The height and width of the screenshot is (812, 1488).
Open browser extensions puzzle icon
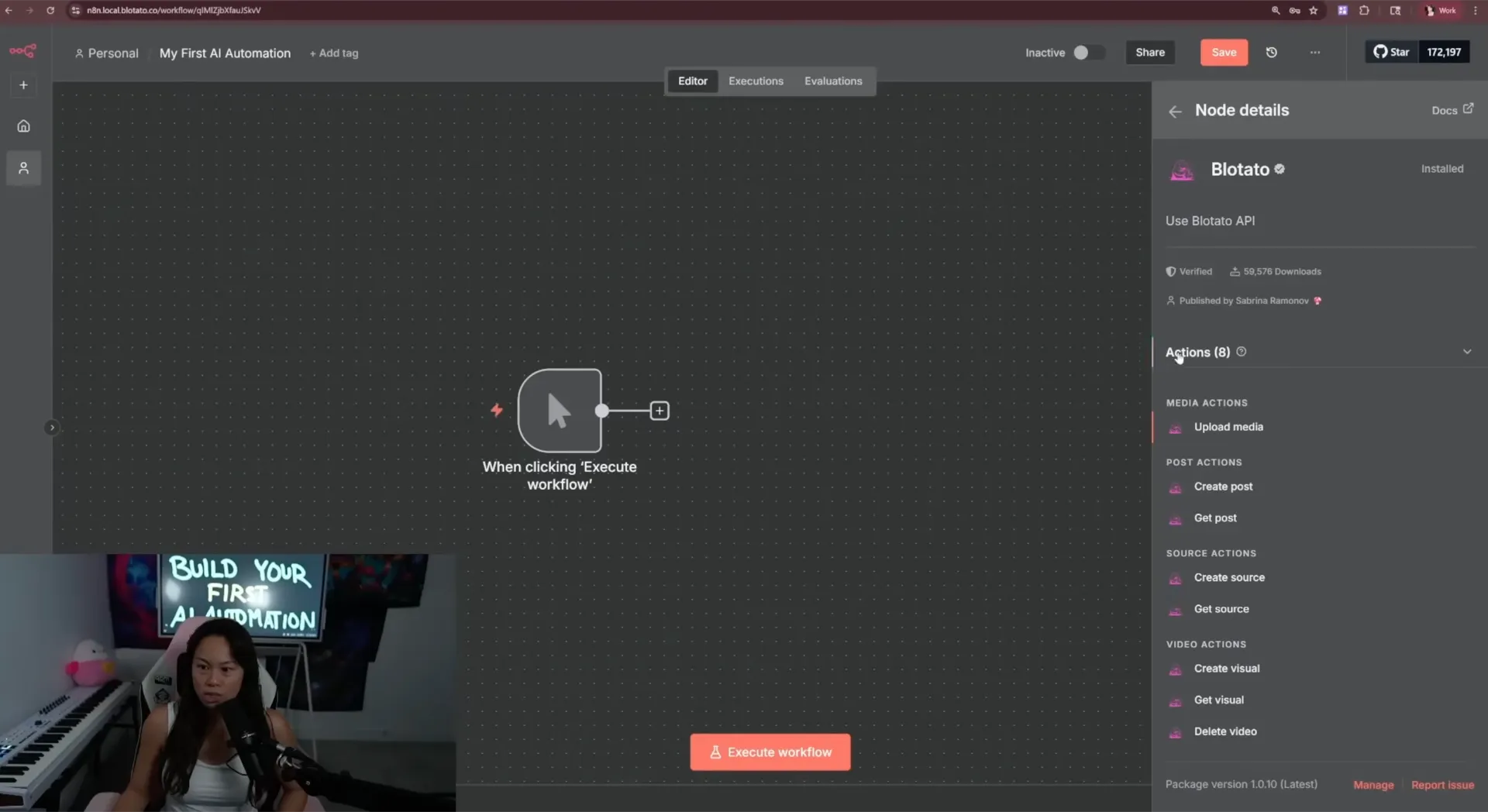tap(1364, 10)
